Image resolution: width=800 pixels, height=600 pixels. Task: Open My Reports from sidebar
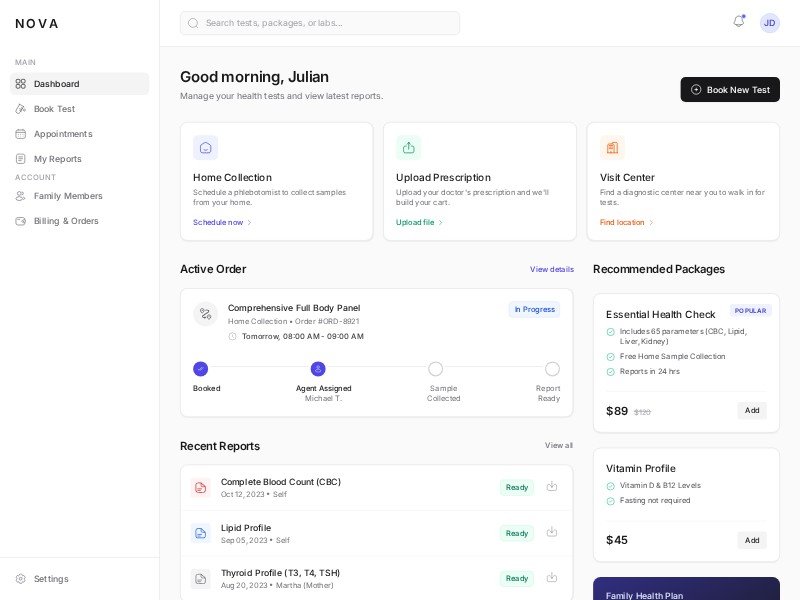pyautogui.click(x=57, y=159)
